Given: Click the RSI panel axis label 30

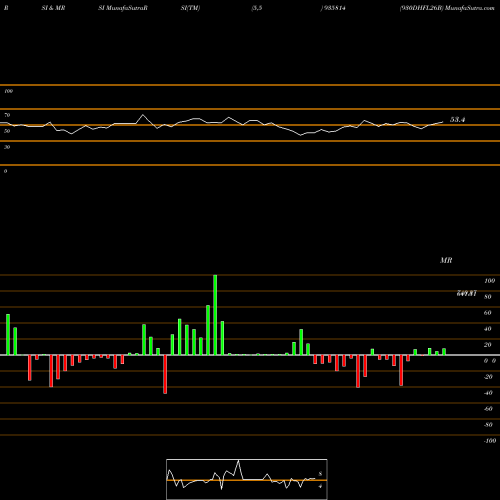Looking at the screenshot, I should pos(7,147).
